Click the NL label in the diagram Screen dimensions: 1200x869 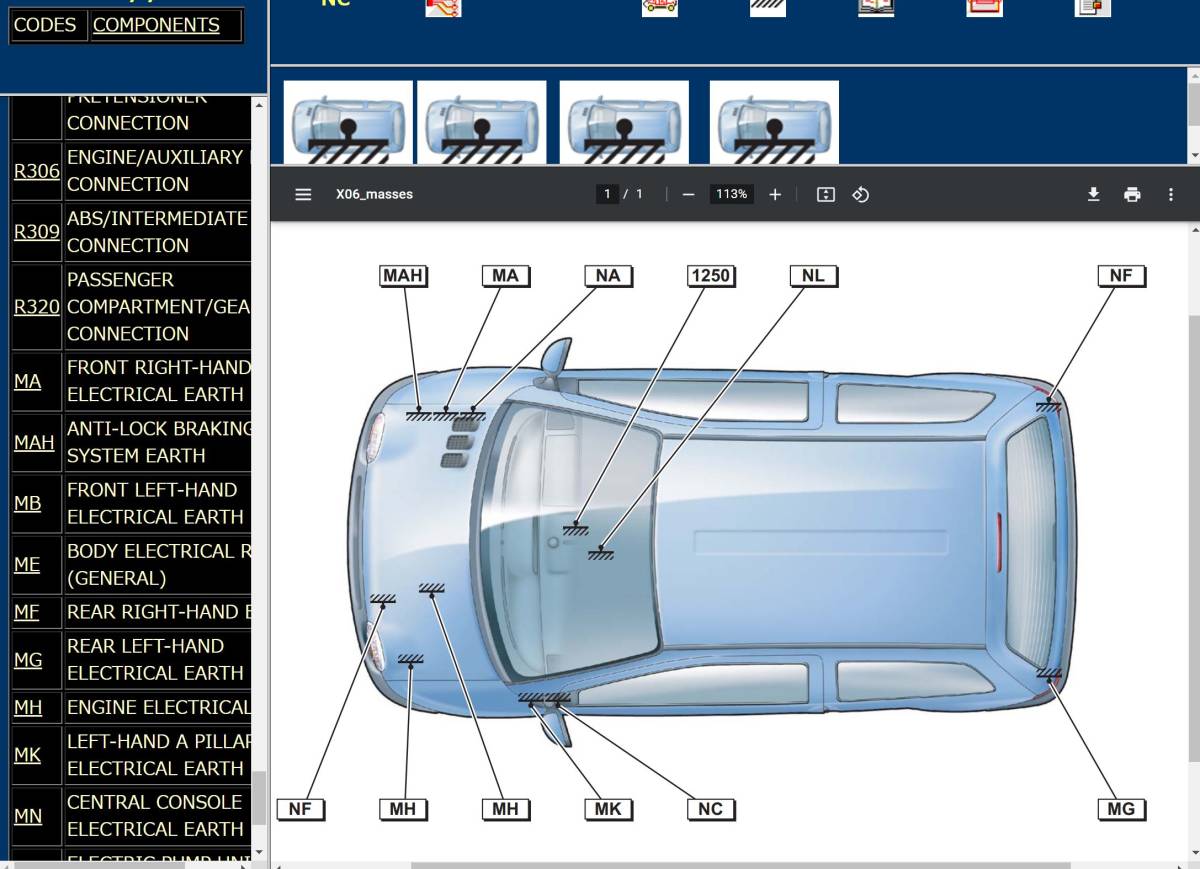point(813,276)
